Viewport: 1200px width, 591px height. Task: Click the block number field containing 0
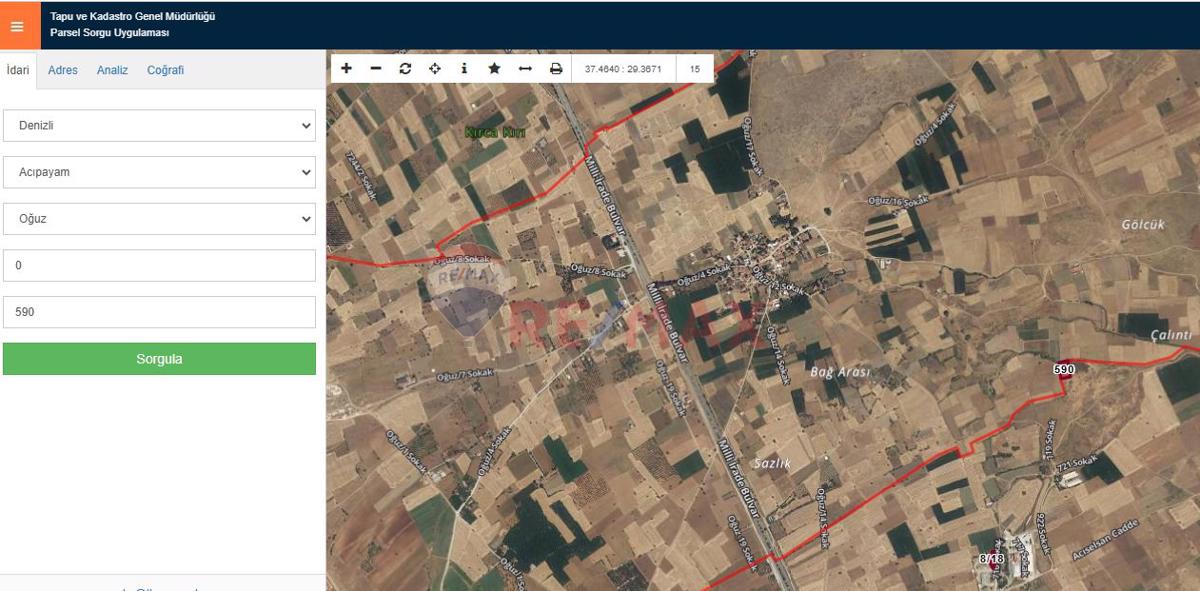click(x=159, y=266)
